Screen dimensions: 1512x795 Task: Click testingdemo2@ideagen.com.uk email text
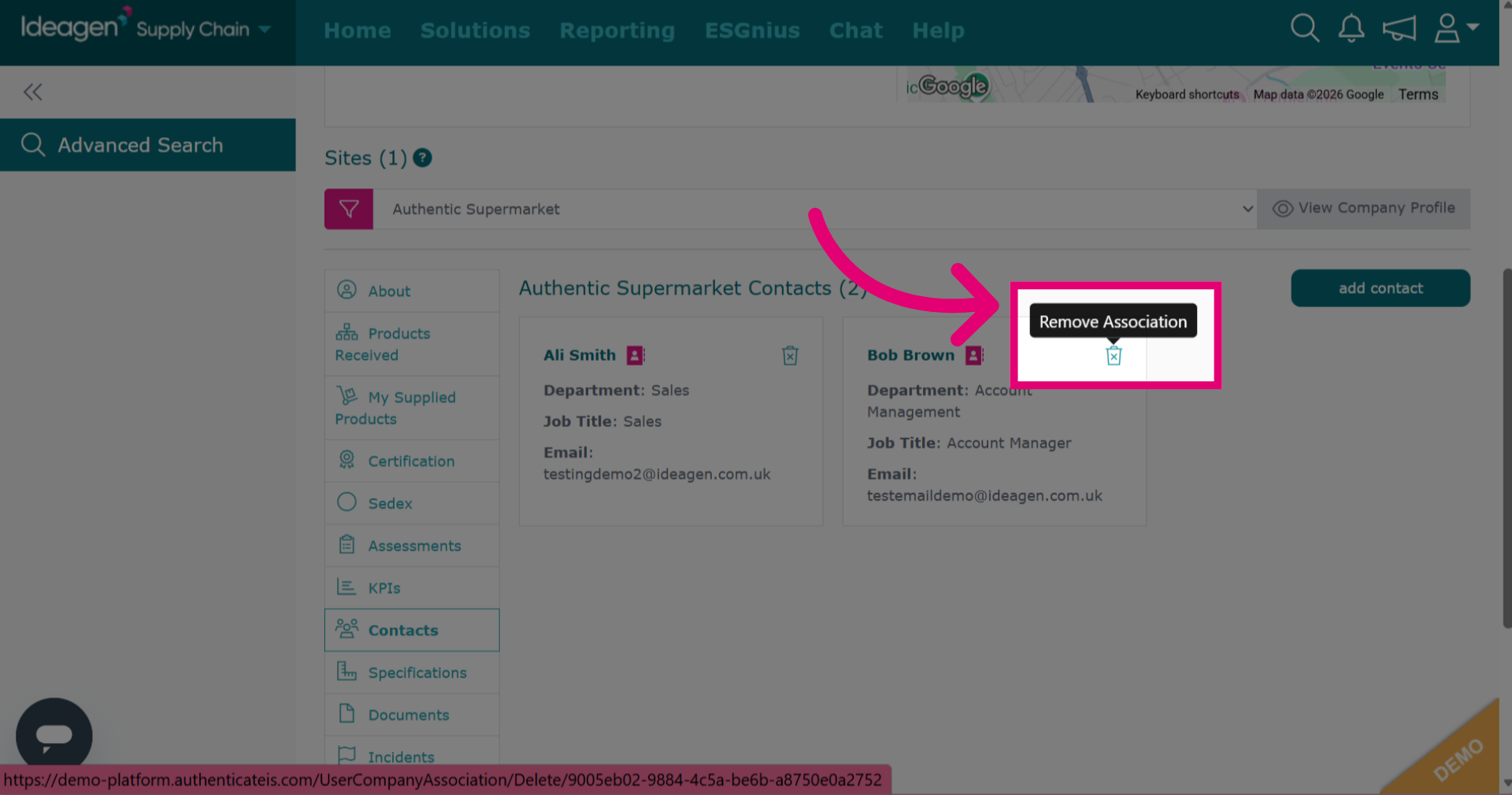657,474
